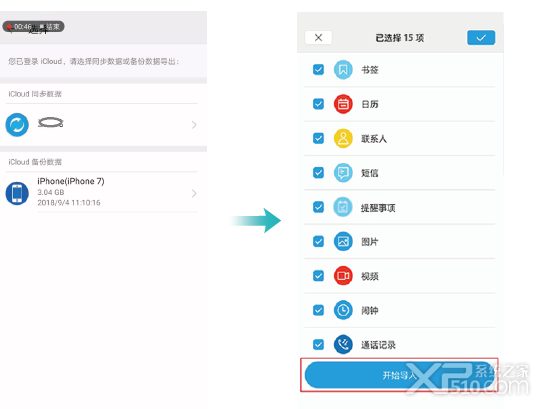
Task: Click the 书签 label
Action: [x=370, y=70]
